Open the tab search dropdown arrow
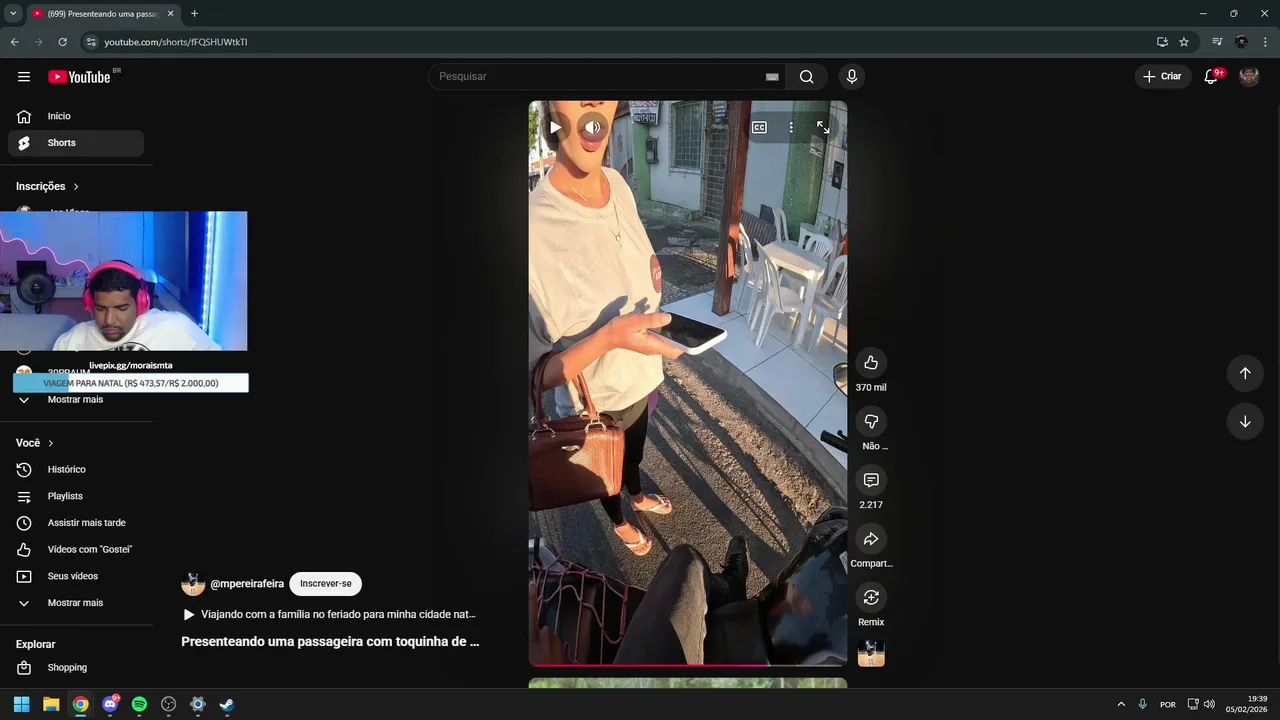 pos(13,13)
